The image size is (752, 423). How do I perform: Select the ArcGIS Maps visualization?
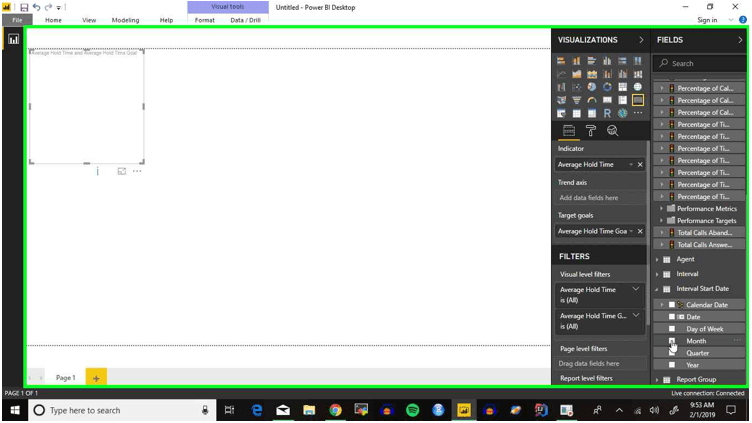click(623, 113)
